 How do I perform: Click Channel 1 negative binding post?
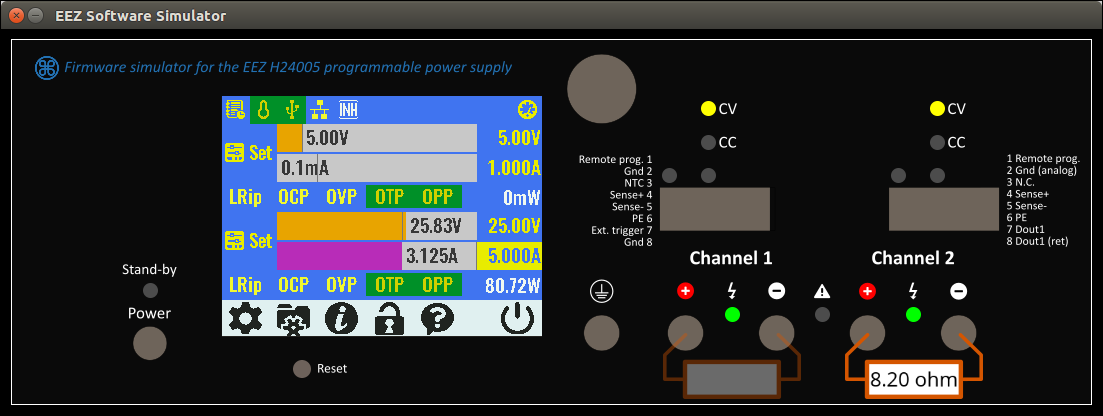tap(777, 332)
